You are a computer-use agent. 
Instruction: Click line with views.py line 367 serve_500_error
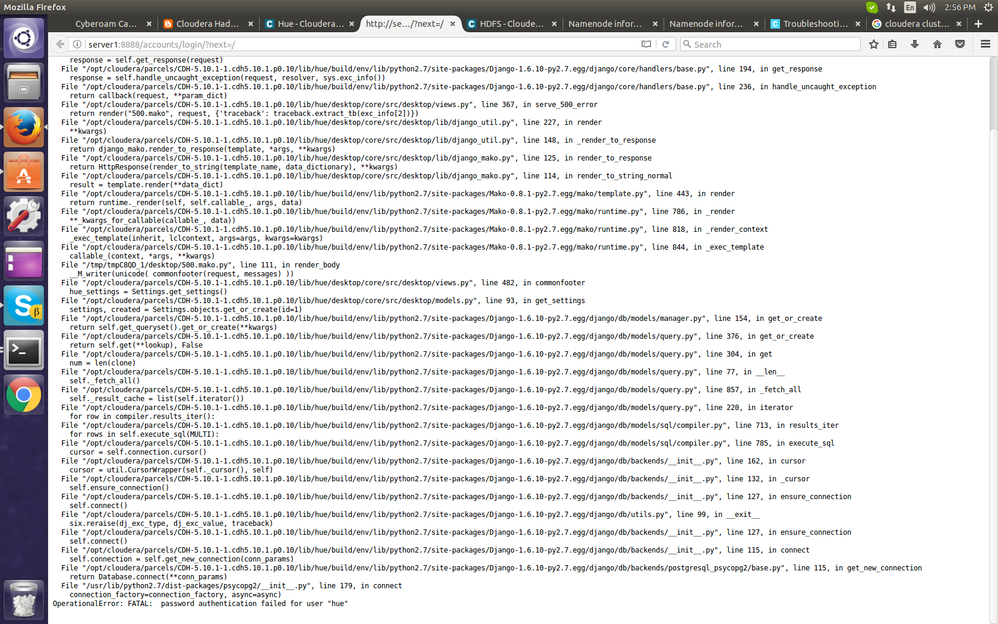click(329, 104)
